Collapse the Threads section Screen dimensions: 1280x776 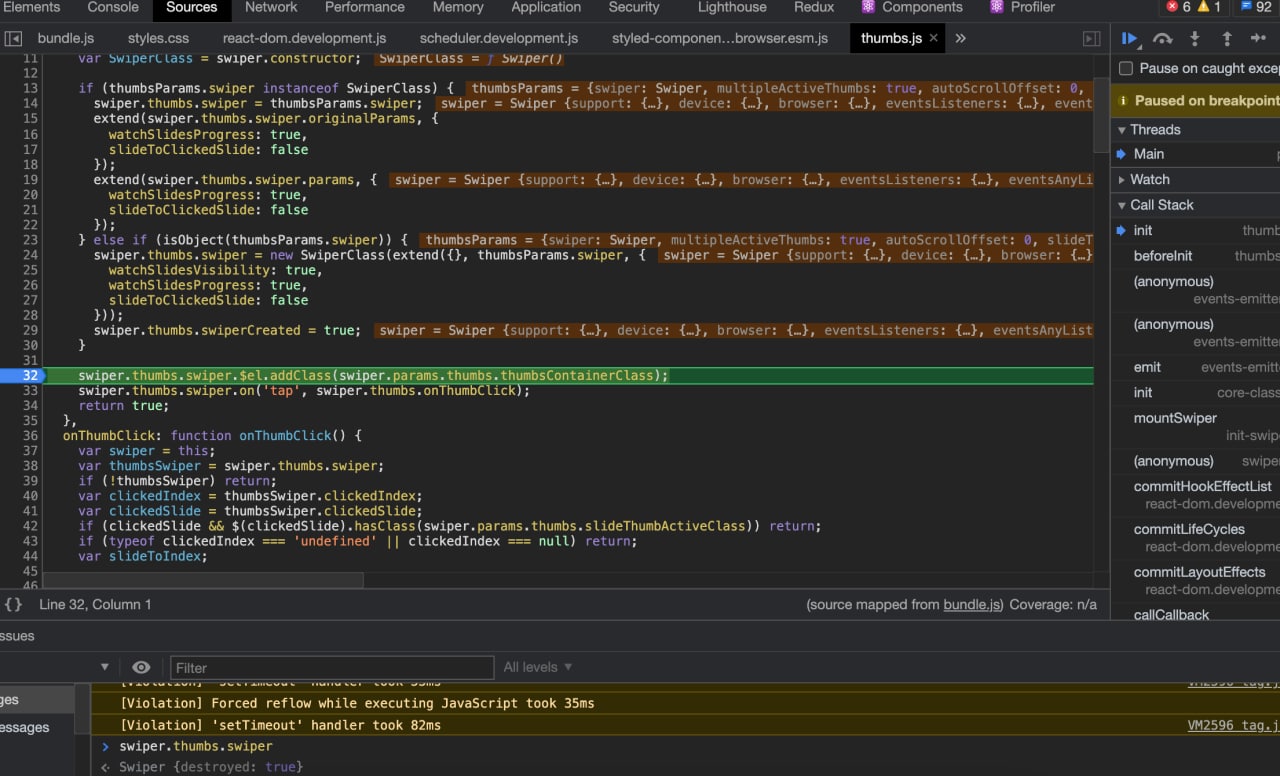1154,129
